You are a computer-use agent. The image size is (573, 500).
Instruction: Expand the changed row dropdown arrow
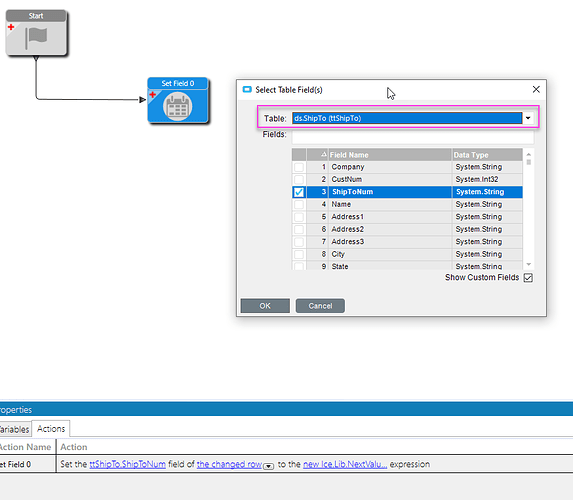[x=269, y=466]
